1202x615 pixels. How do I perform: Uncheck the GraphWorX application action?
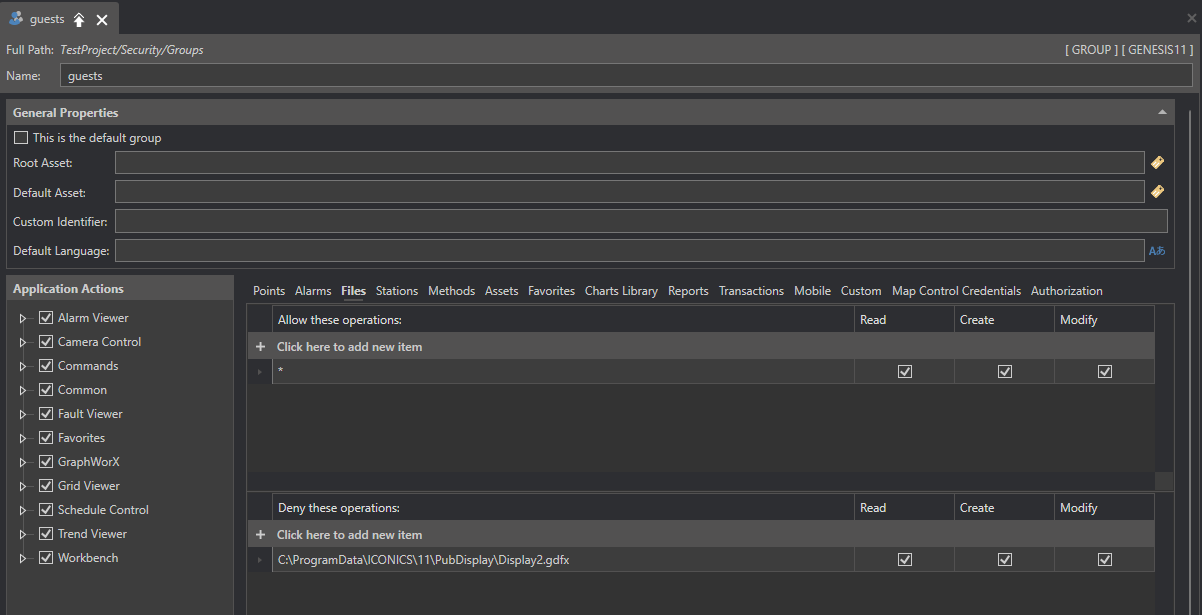pyautogui.click(x=46, y=462)
